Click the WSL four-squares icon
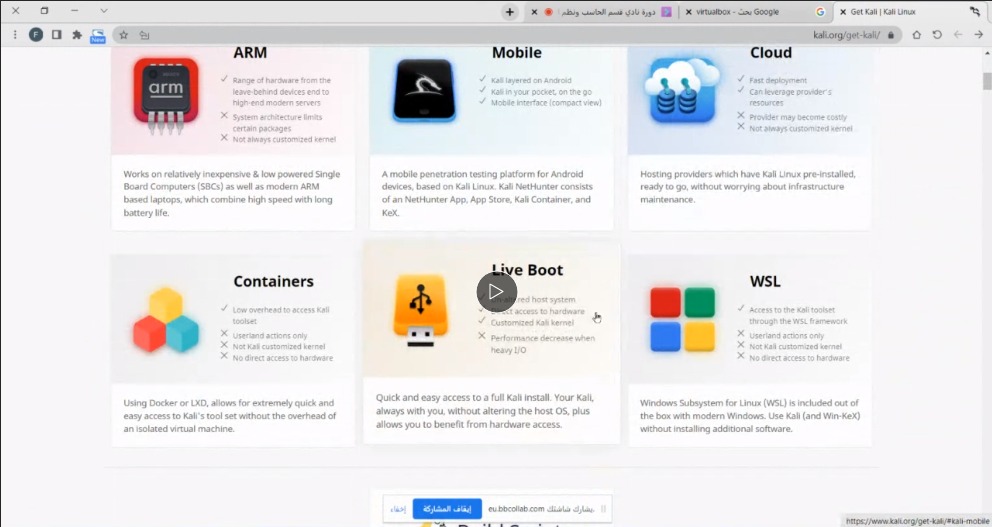The width and height of the screenshot is (992, 527). coord(682,319)
